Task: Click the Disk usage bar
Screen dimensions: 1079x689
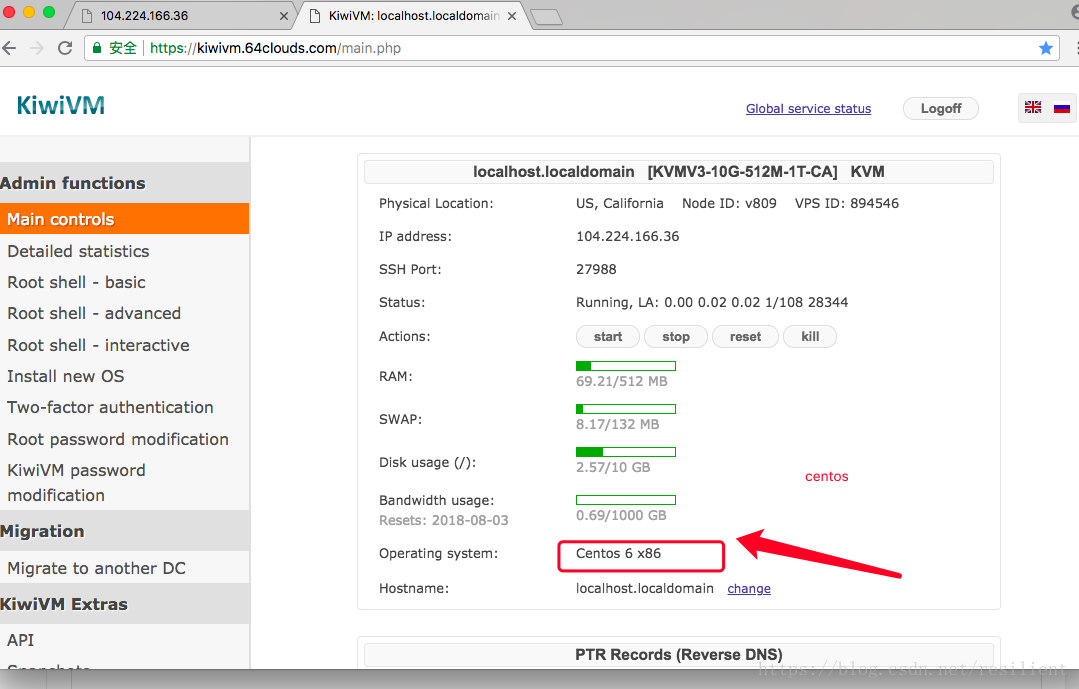Action: pos(626,452)
